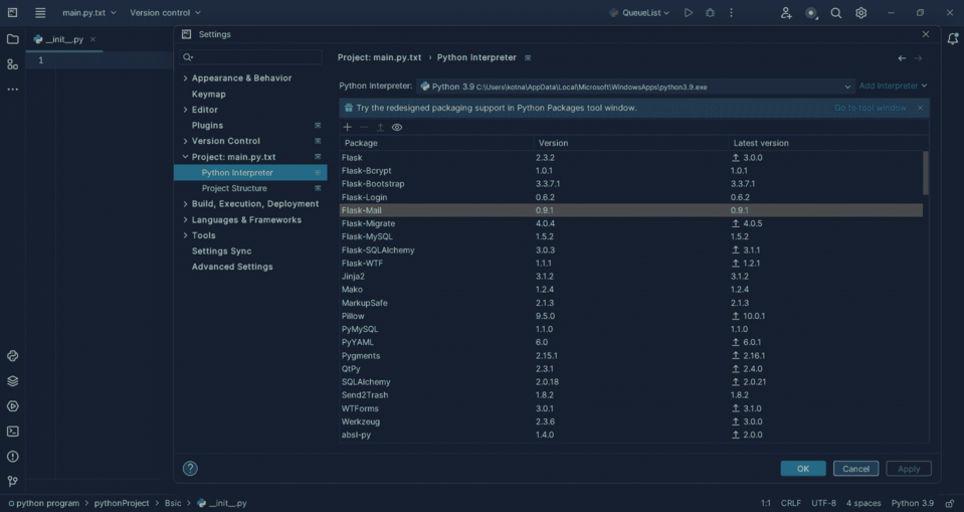Click the packages list vertical scrollbar
Image resolution: width=964 pixels, height=512 pixels.
[926, 173]
